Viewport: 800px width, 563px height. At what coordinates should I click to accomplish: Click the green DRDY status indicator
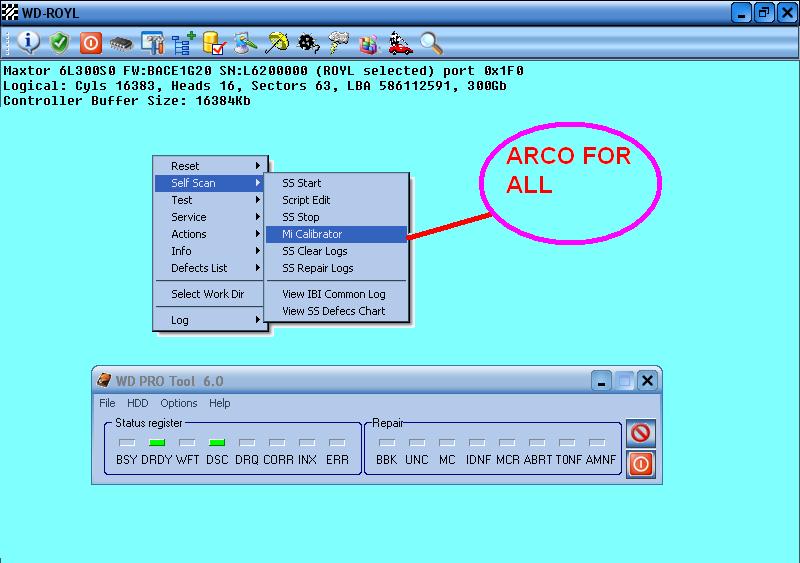click(157, 442)
